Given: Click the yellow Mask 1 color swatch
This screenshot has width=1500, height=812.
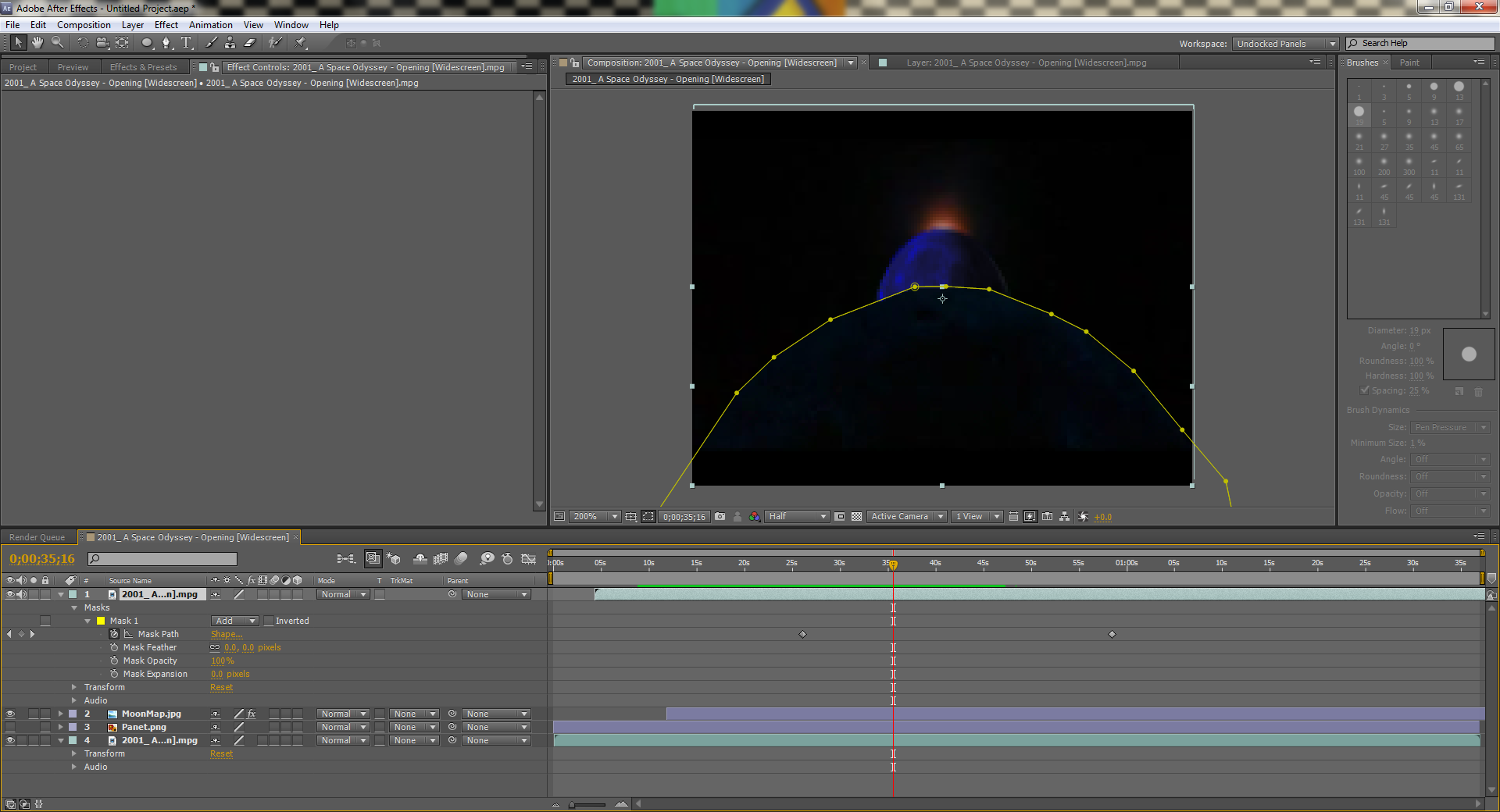Looking at the screenshot, I should tap(100, 621).
